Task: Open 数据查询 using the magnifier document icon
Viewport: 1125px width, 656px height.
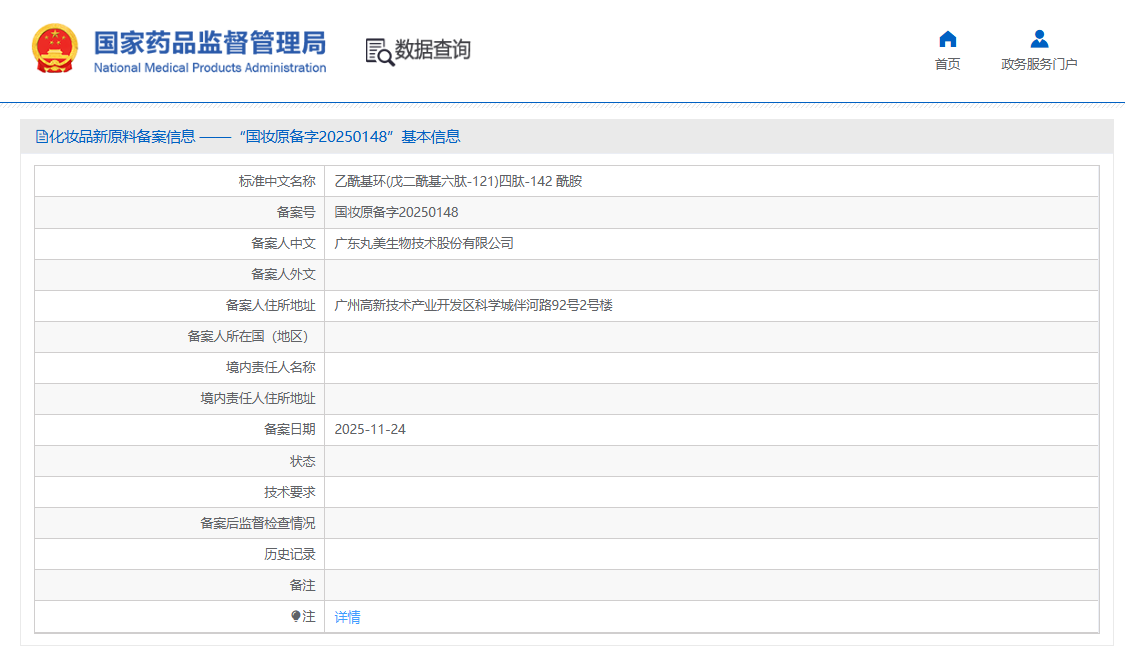Action: (380, 48)
